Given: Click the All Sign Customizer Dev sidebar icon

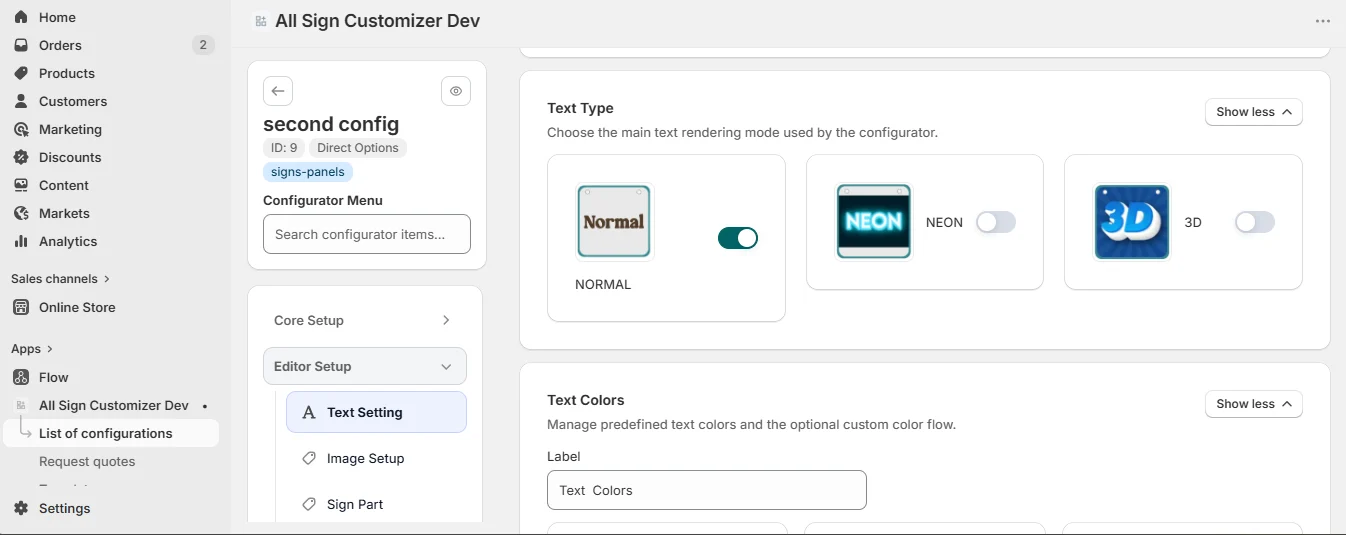Looking at the screenshot, I should click(x=21, y=405).
